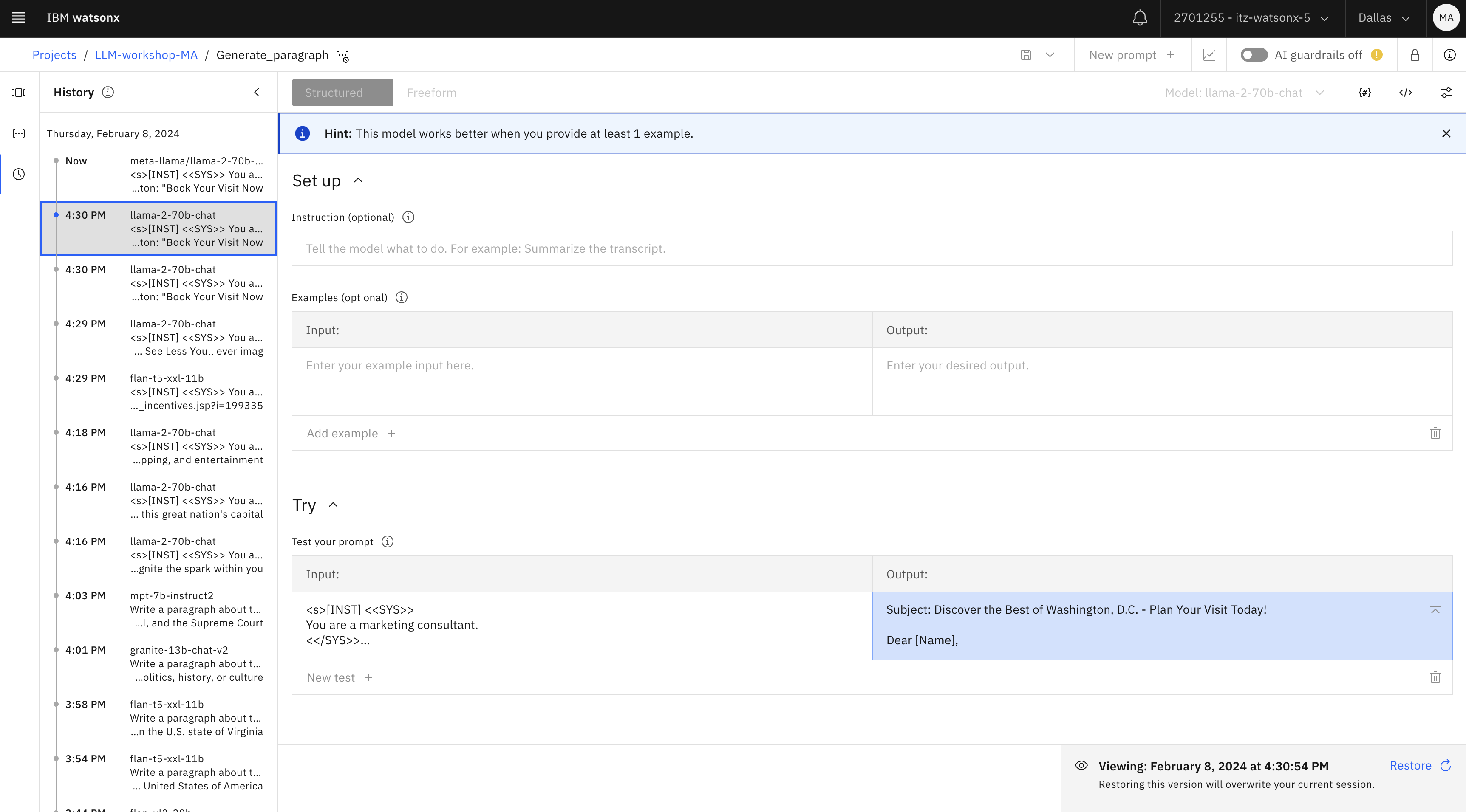Collapse the Set up section

358,181
